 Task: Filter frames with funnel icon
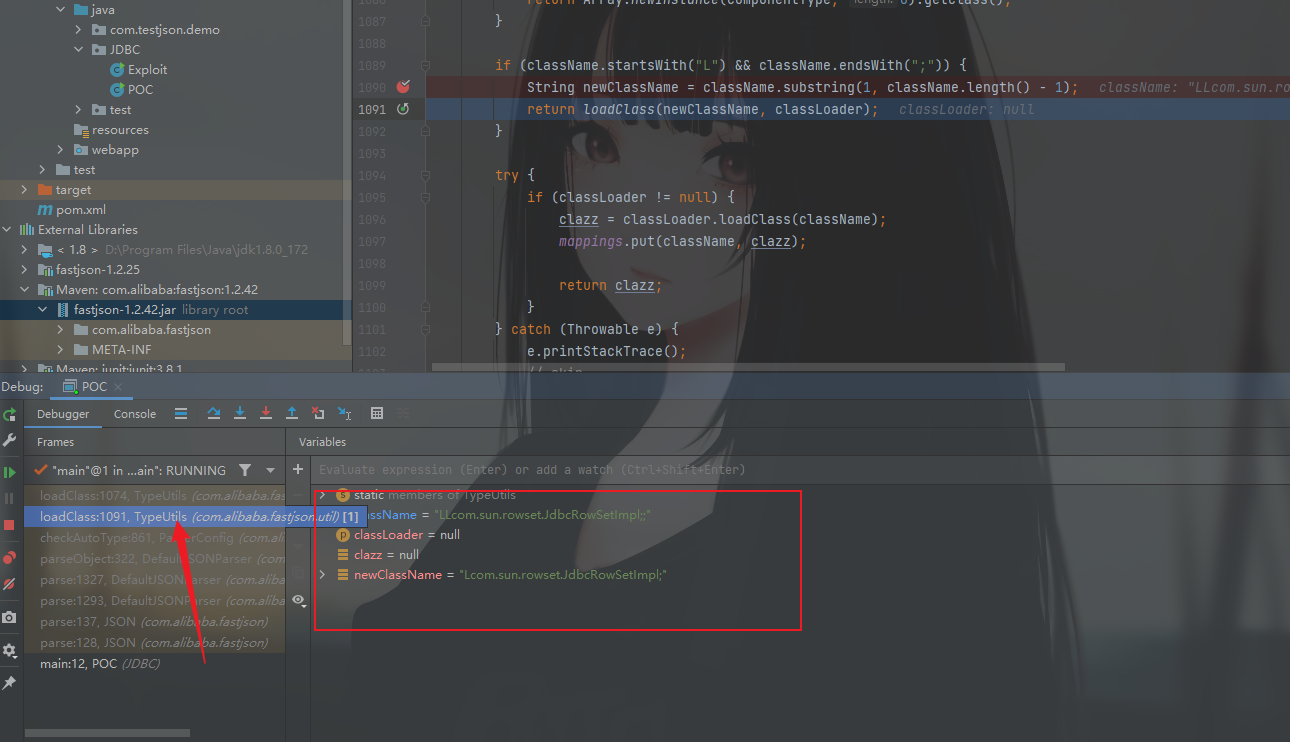pyautogui.click(x=245, y=470)
